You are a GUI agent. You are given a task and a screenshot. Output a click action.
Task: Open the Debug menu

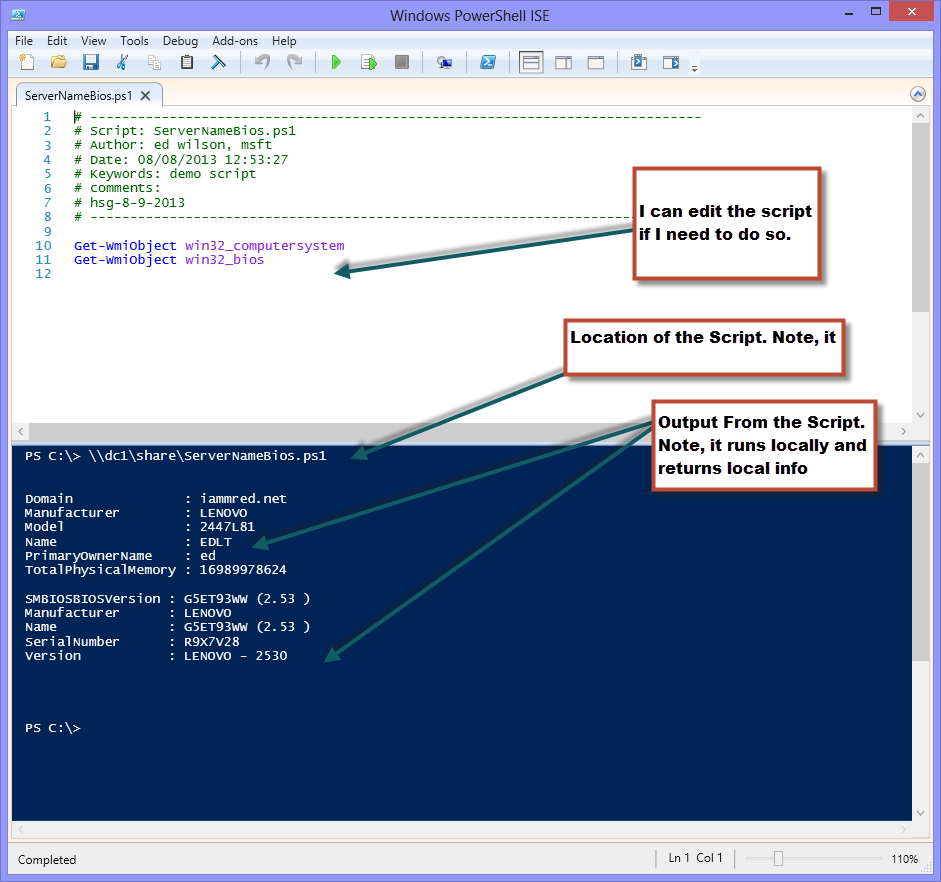click(x=180, y=41)
